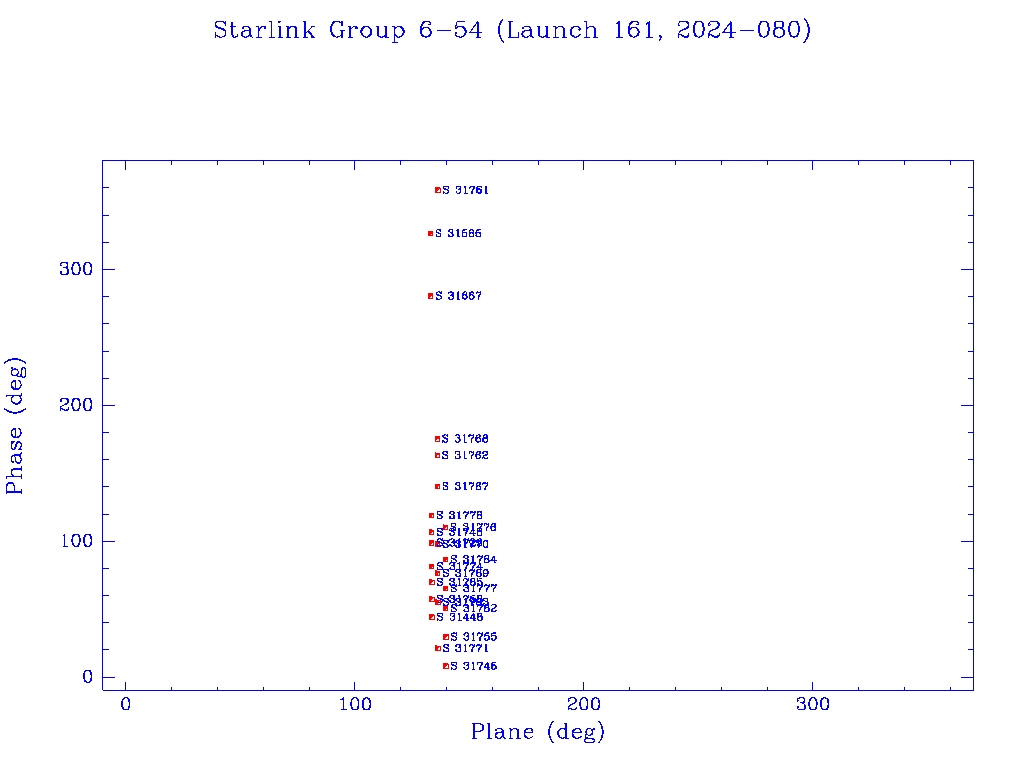This screenshot has height=768, width=1024.
Task: Click the data point labeled S 31778
Action: [432, 515]
